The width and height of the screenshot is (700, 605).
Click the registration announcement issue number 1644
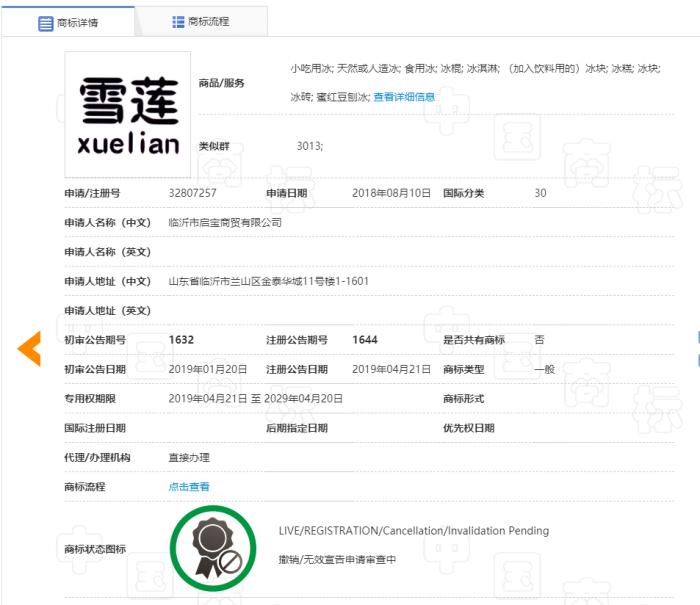coord(365,340)
